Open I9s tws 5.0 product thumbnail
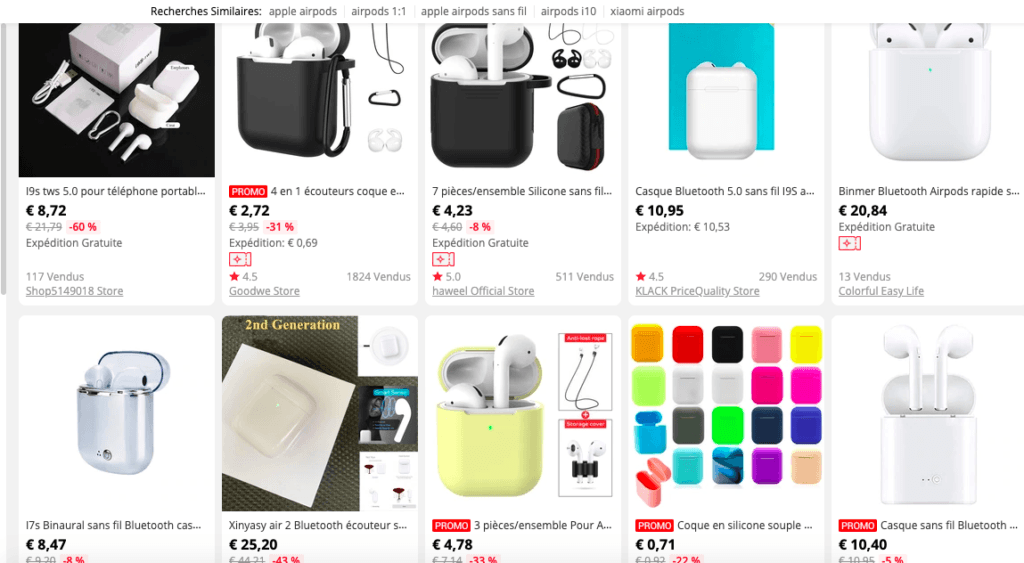Viewport: 1024px width, 563px height. coord(116,100)
